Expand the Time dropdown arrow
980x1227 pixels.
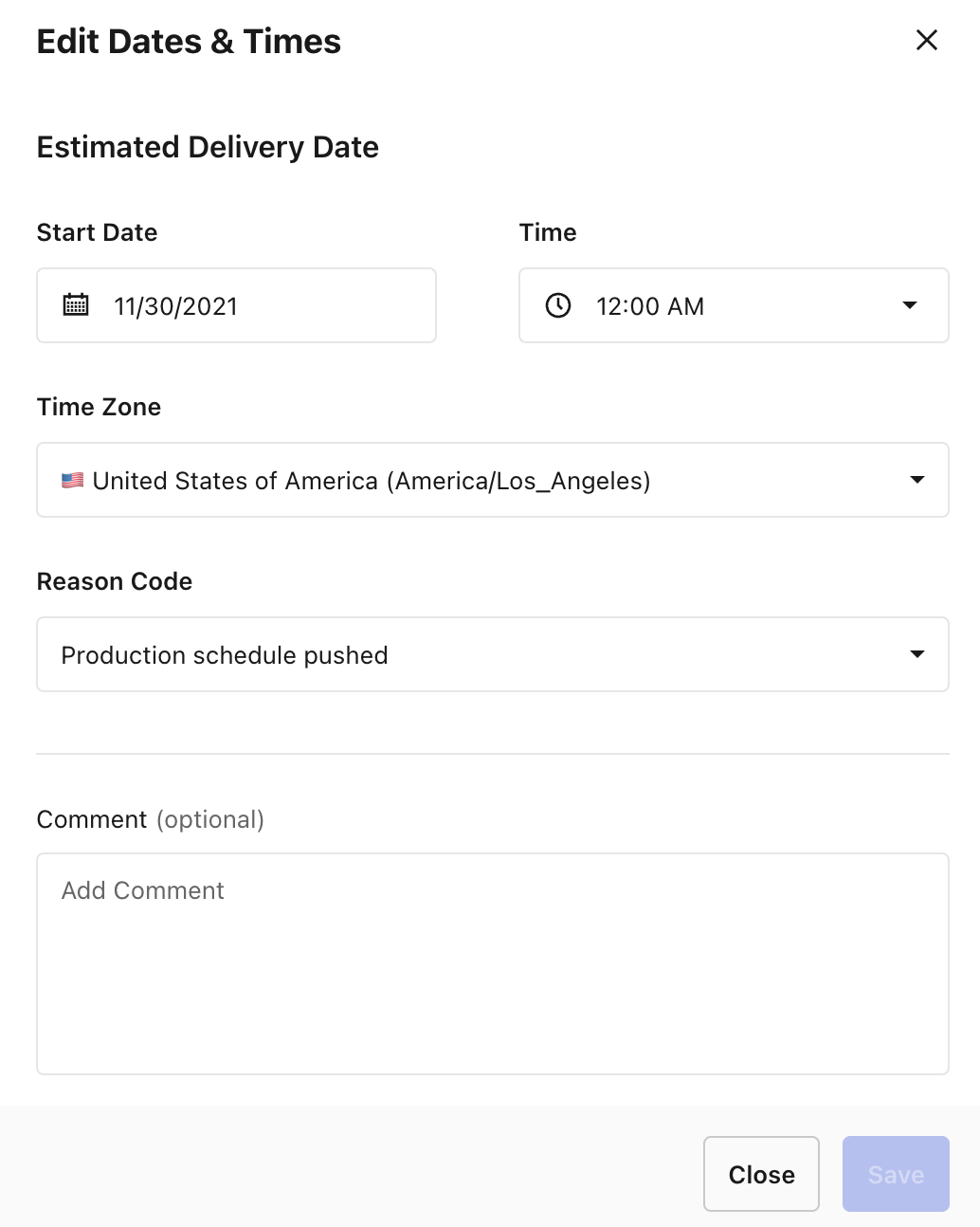point(910,305)
